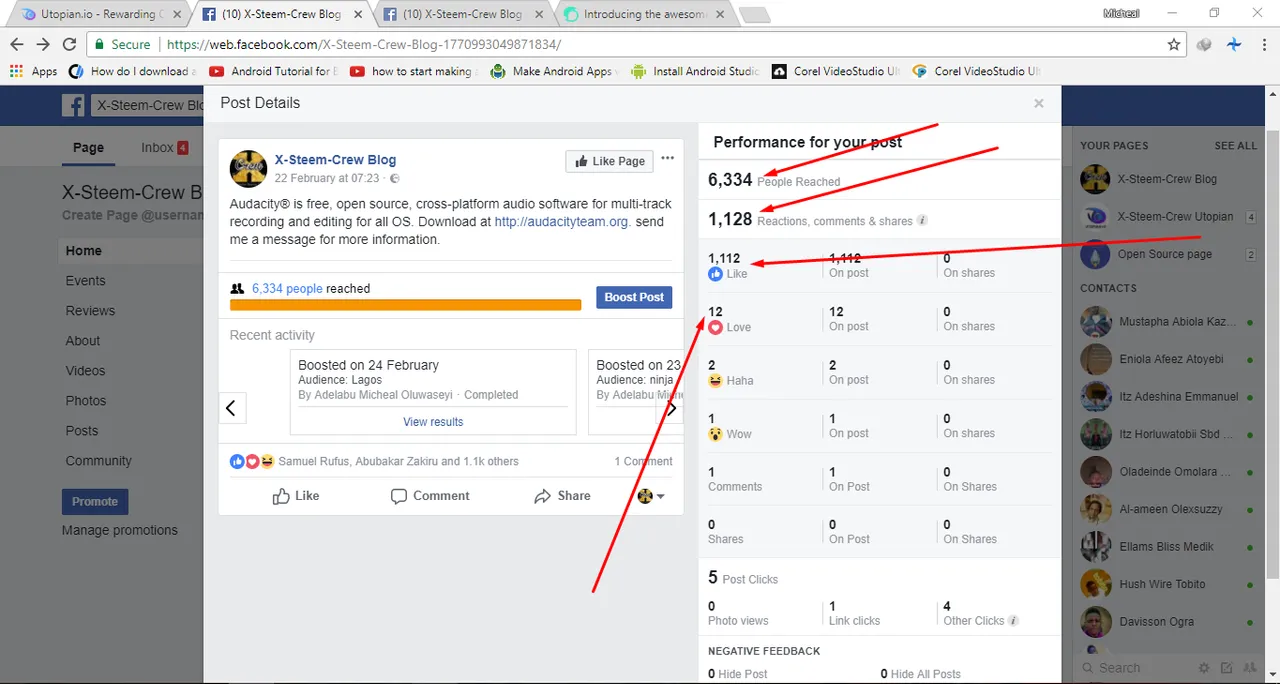Image resolution: width=1280 pixels, height=684 pixels.
Task: Open chat with Eniola Afeez Atoyebi
Action: pyautogui.click(x=1168, y=359)
